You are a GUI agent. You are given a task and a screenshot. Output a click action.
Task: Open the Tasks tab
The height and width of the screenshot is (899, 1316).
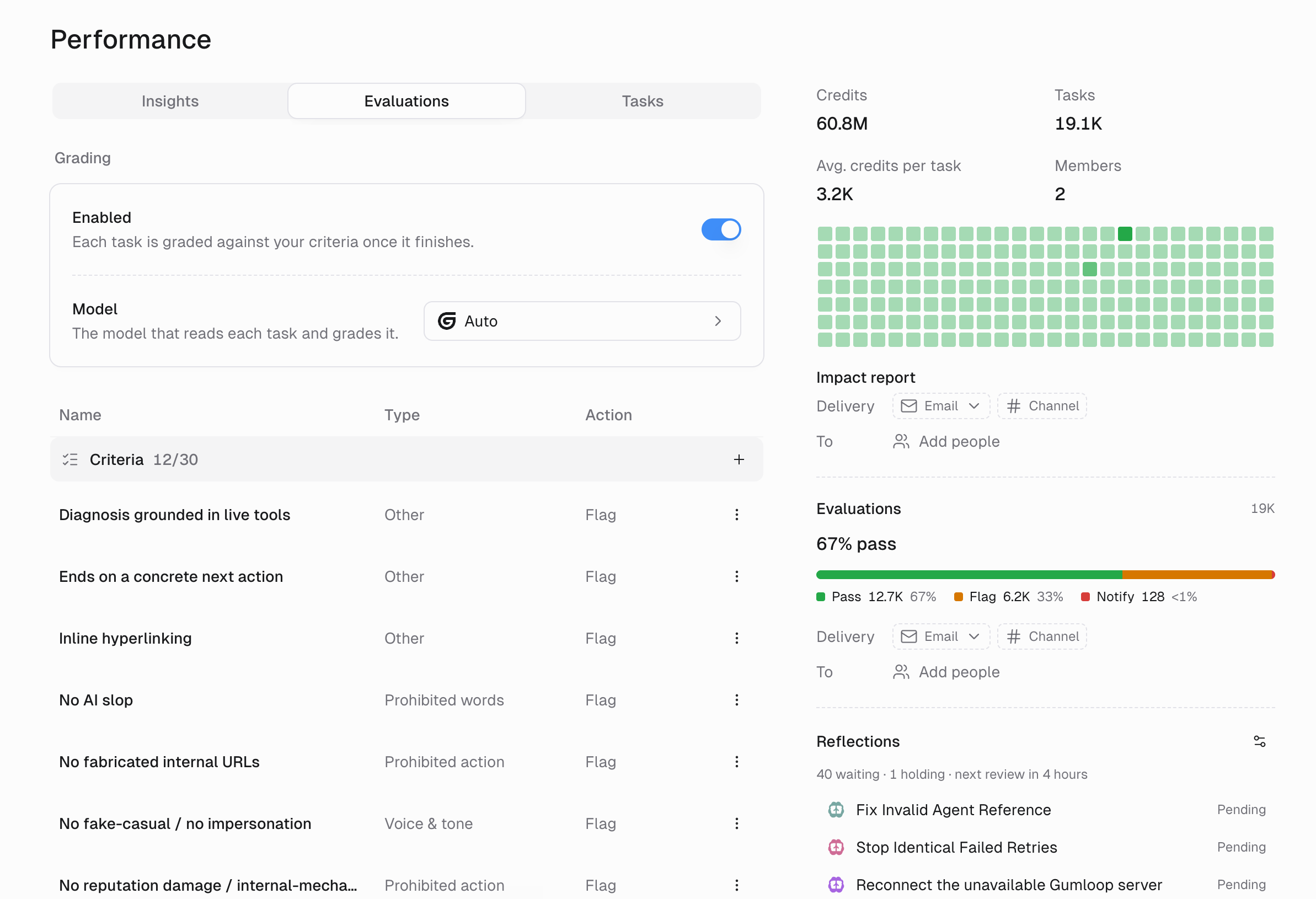click(642, 101)
